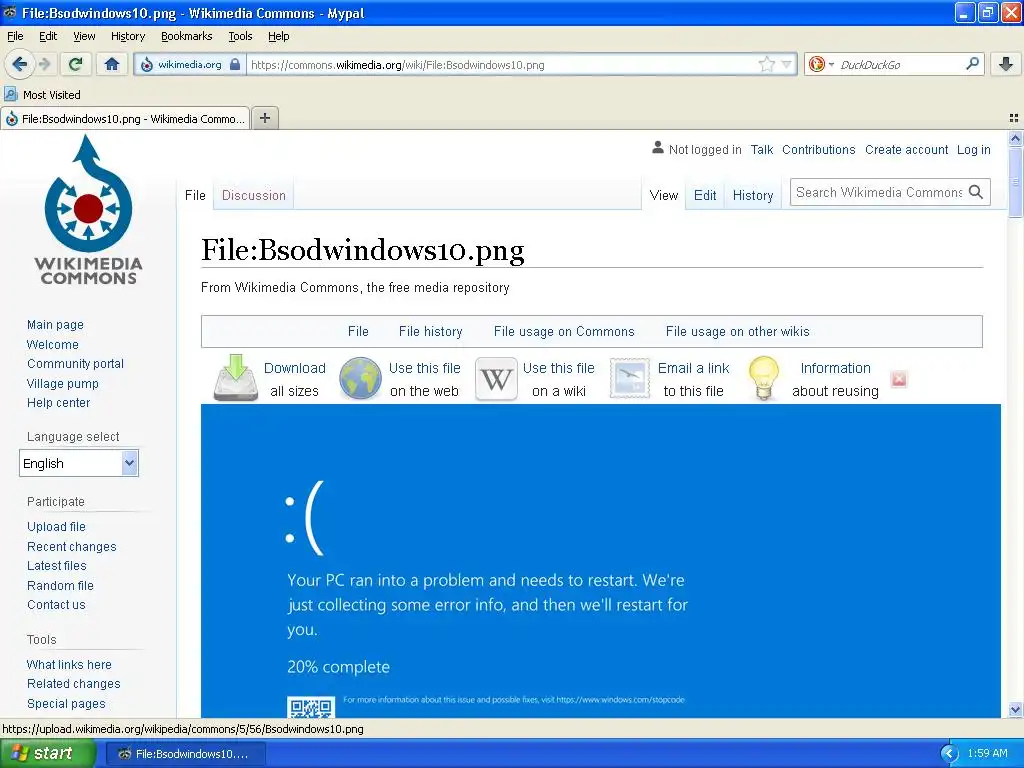The width and height of the screenshot is (1024, 768).
Task: Switch to the Discussion tab
Action: (x=253, y=195)
